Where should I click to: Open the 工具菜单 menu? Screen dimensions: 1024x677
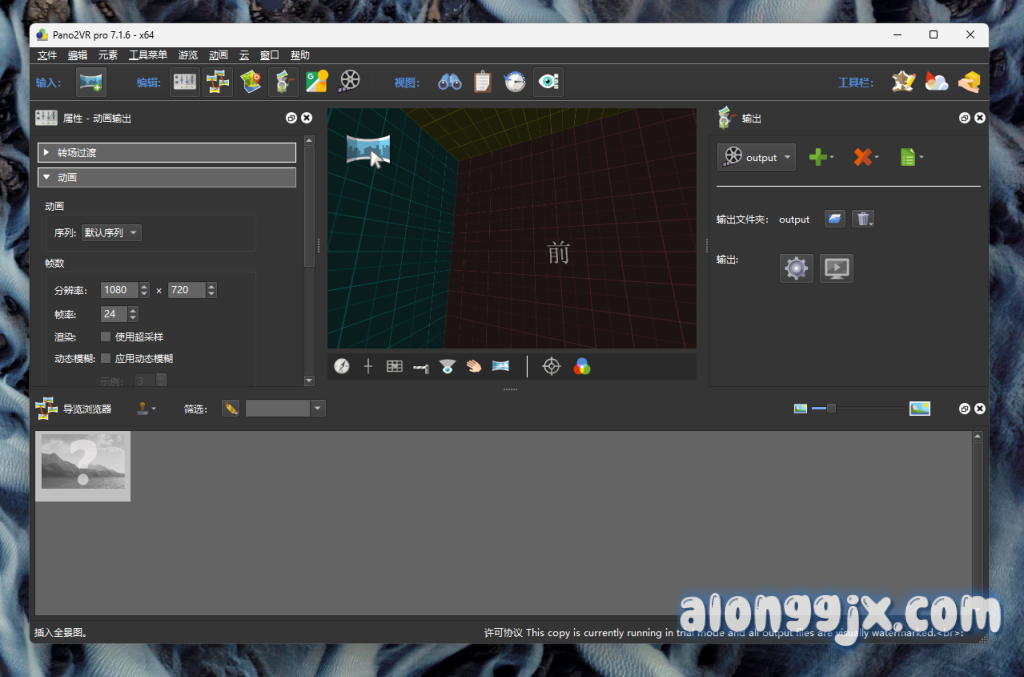tap(148, 55)
